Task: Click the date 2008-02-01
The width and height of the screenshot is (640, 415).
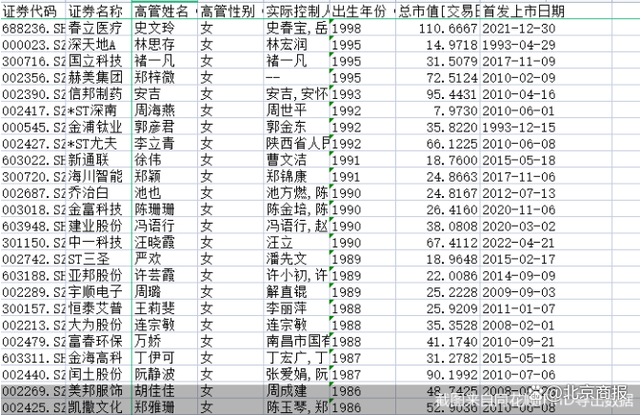Action: click(546, 325)
